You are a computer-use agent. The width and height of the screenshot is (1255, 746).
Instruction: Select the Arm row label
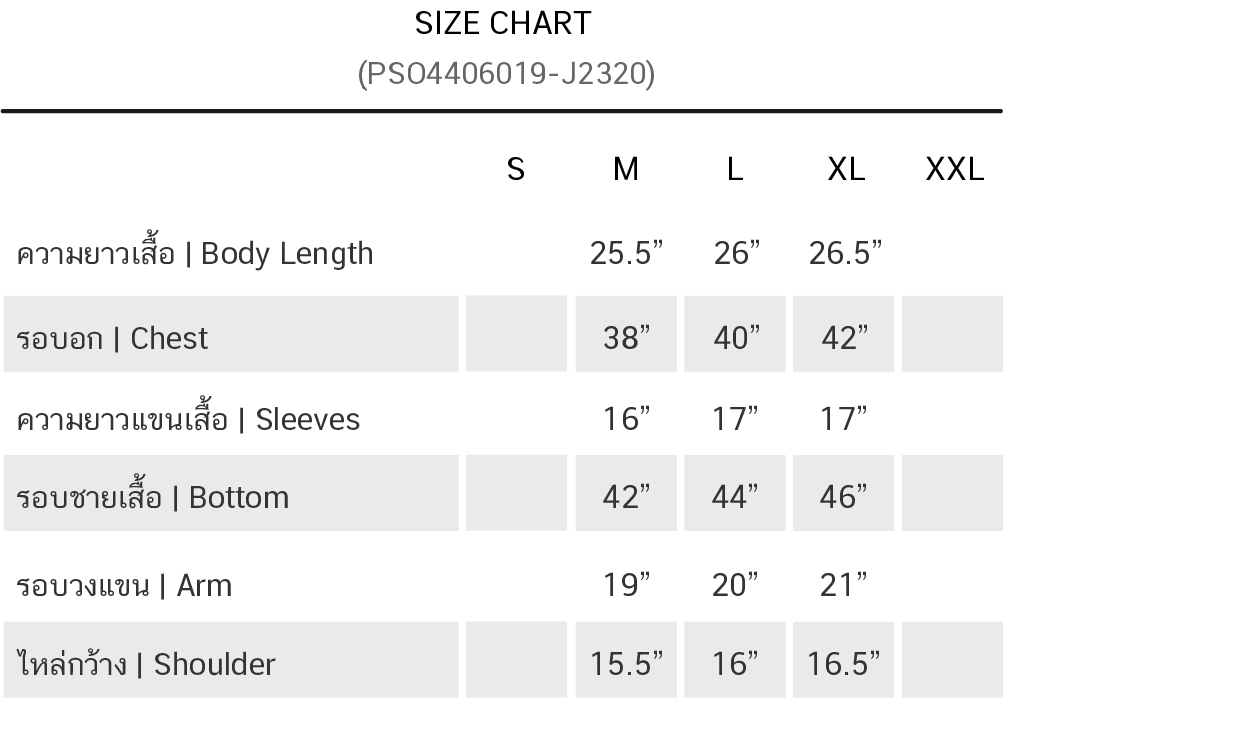[x=124, y=585]
